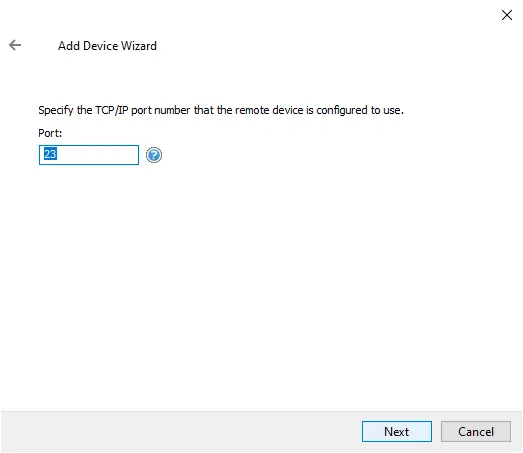Cancel the Add Device Wizard
523x453 pixels.
click(476, 431)
